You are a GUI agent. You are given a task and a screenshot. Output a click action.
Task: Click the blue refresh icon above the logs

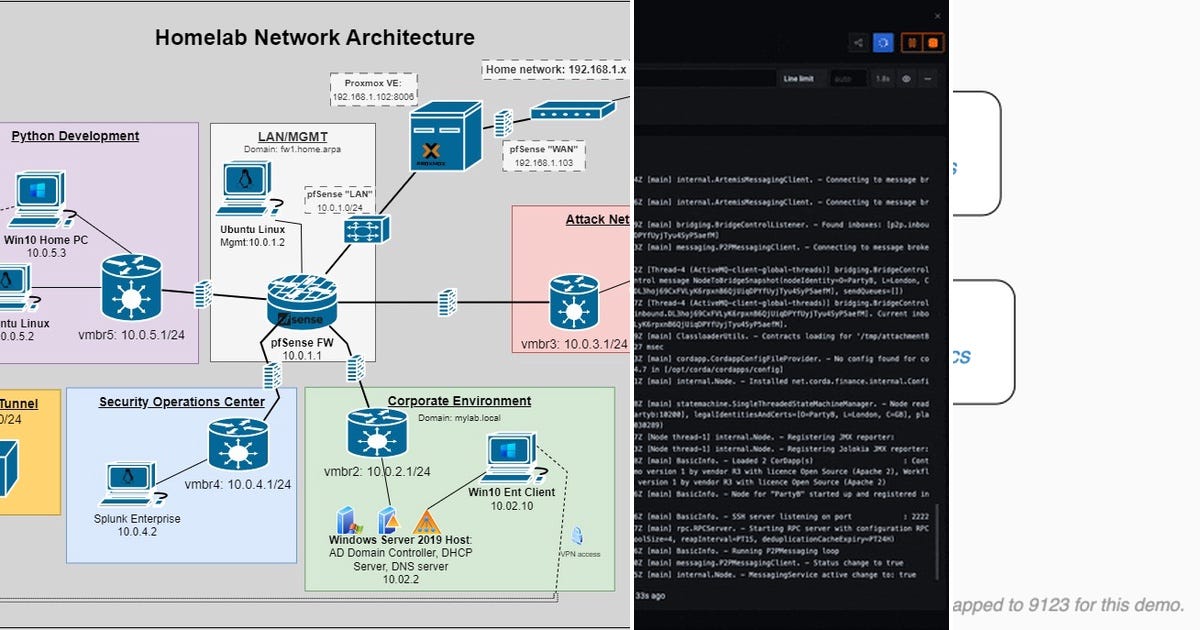883,43
